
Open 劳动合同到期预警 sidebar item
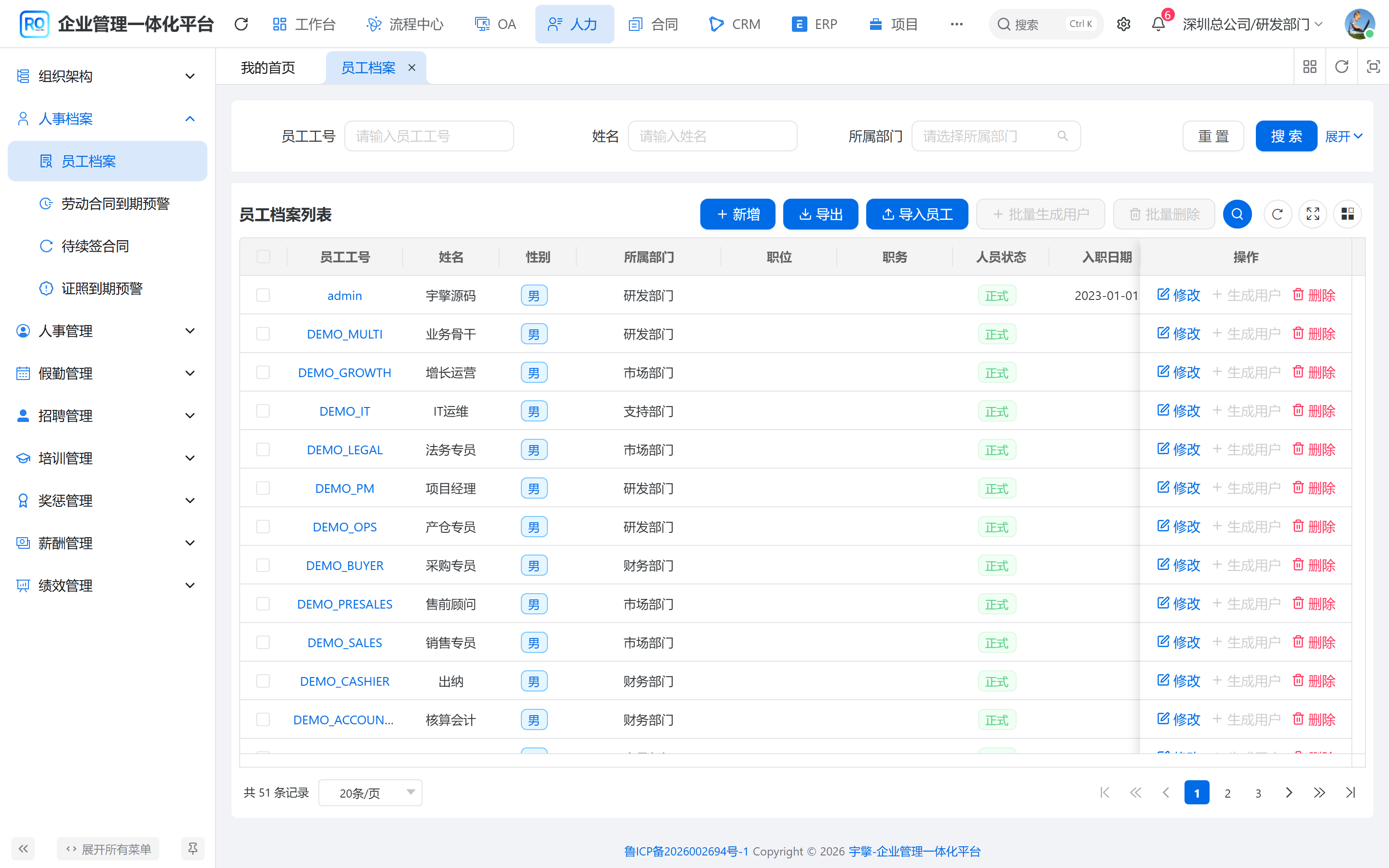click(x=108, y=204)
